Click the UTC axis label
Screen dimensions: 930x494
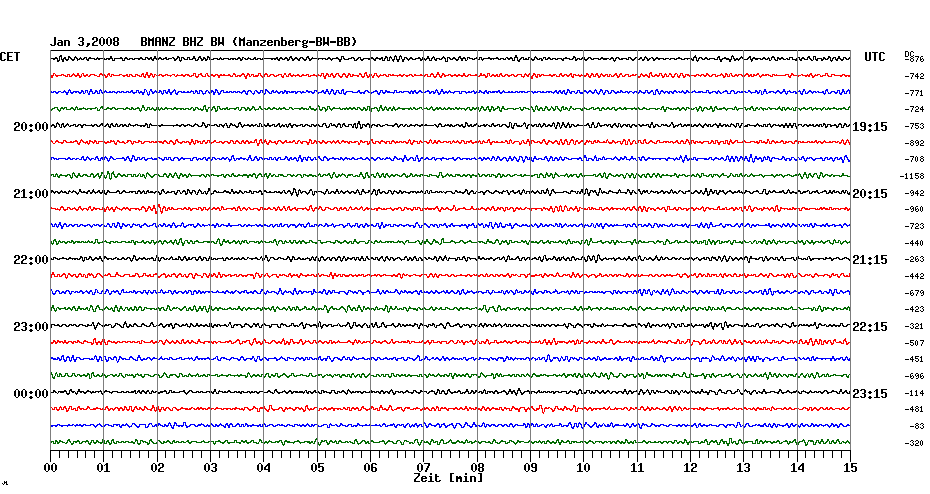[x=874, y=57]
